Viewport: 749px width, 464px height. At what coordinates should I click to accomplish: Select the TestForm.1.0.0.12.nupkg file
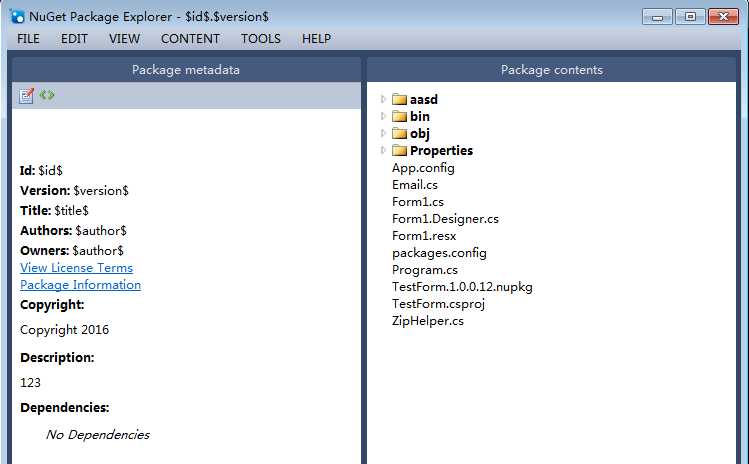462,287
